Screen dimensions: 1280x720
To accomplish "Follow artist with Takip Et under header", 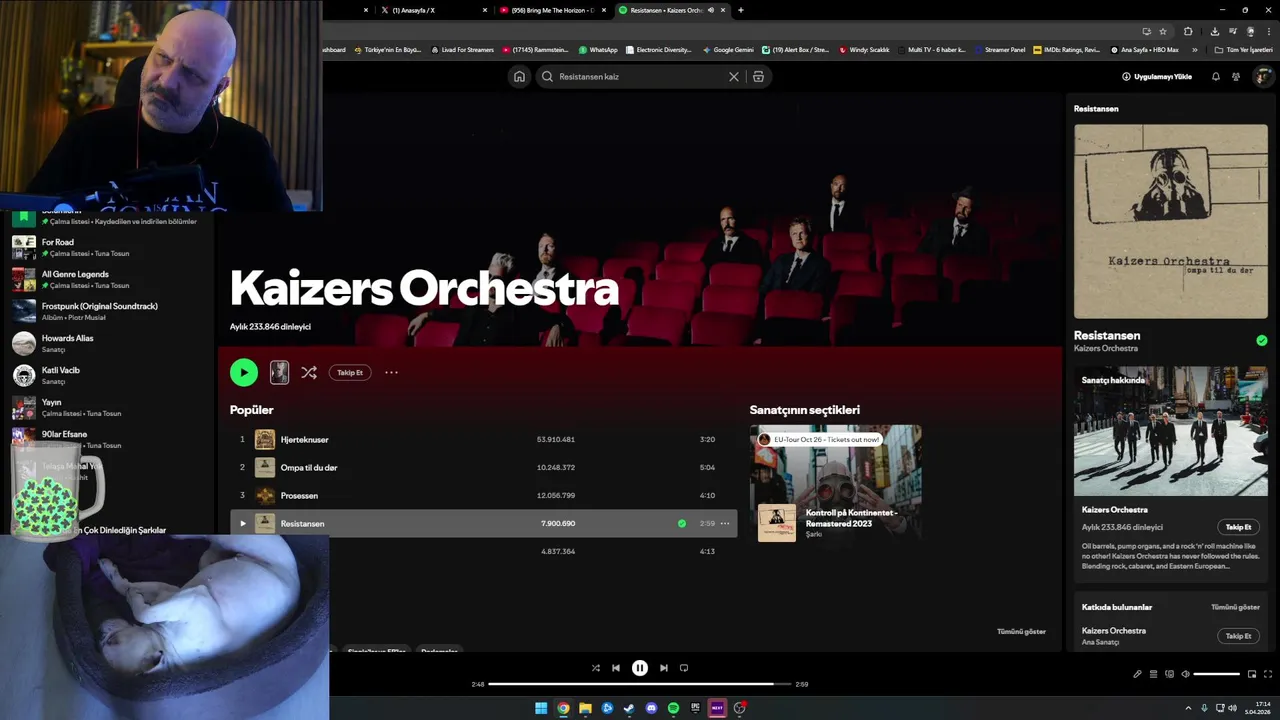I will point(350,372).
